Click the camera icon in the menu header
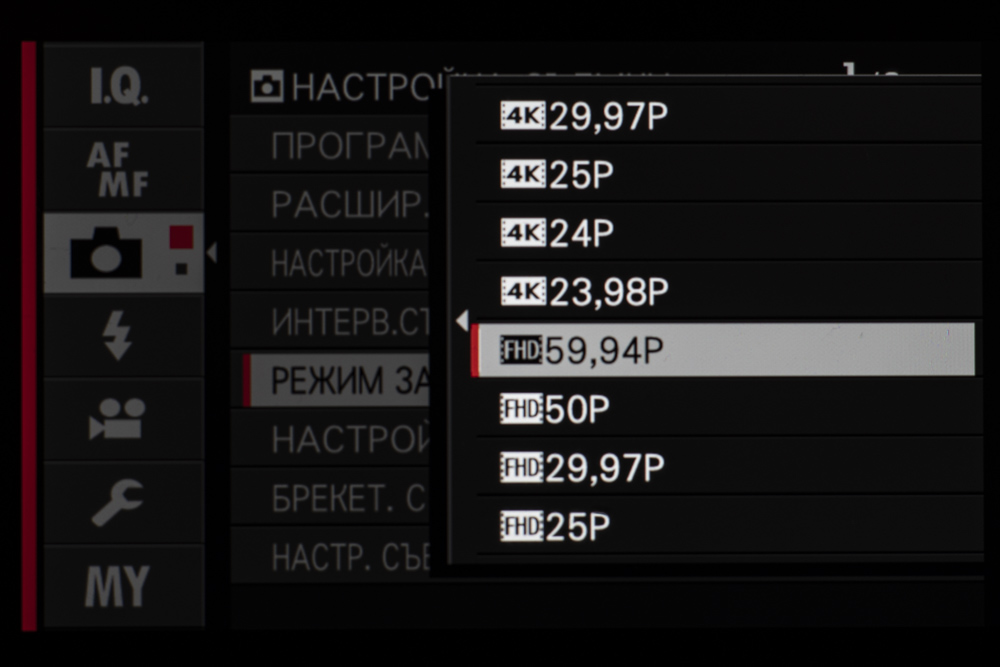Image resolution: width=1000 pixels, height=667 pixels. (x=267, y=88)
